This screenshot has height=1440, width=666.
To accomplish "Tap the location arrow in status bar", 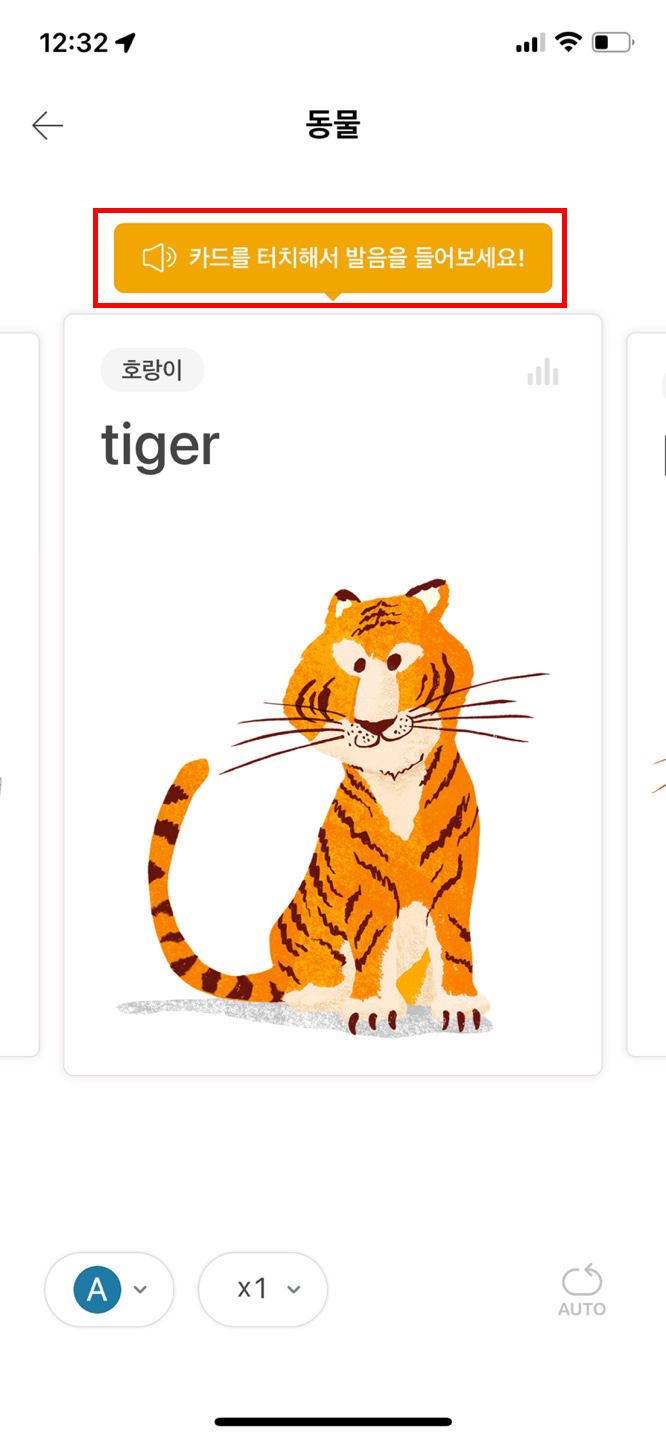I will click(x=125, y=42).
